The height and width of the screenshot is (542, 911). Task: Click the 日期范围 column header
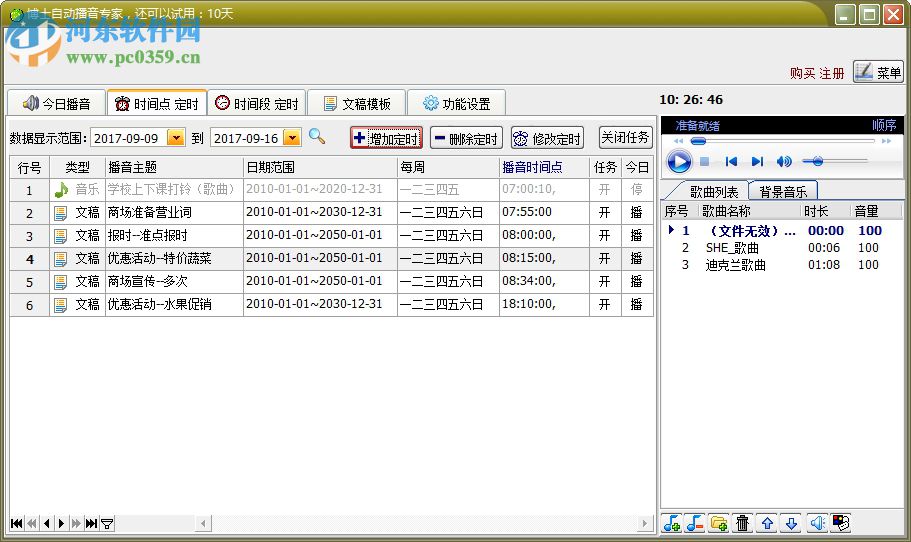(x=320, y=167)
